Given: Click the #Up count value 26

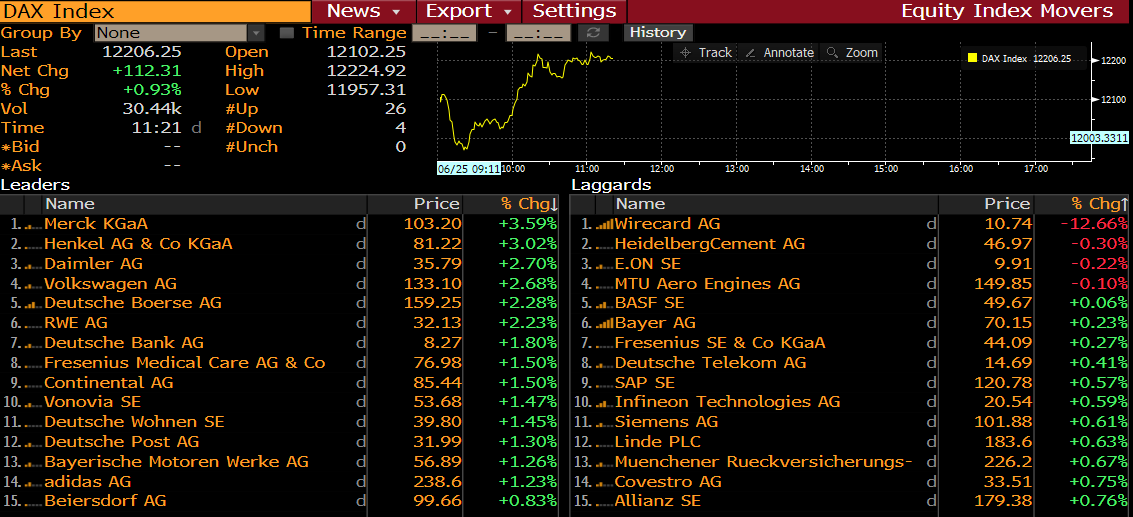Looking at the screenshot, I should pyautogui.click(x=396, y=108).
